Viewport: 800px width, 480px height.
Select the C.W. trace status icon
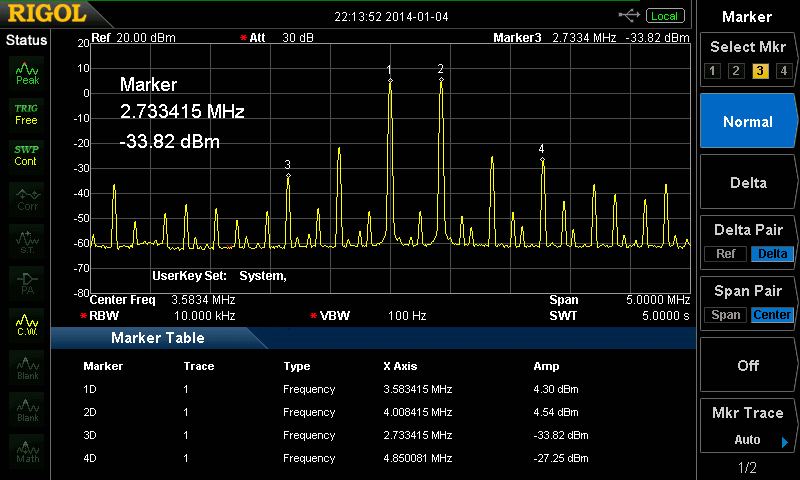point(27,325)
